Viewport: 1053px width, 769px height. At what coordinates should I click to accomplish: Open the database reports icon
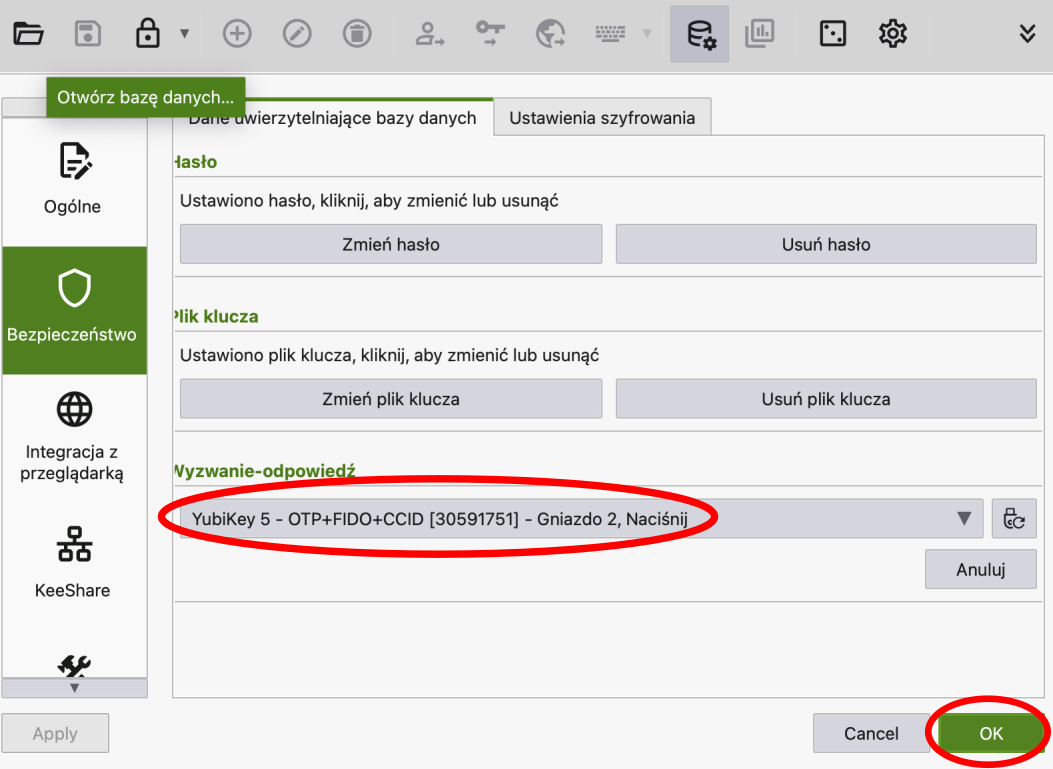click(x=760, y=34)
